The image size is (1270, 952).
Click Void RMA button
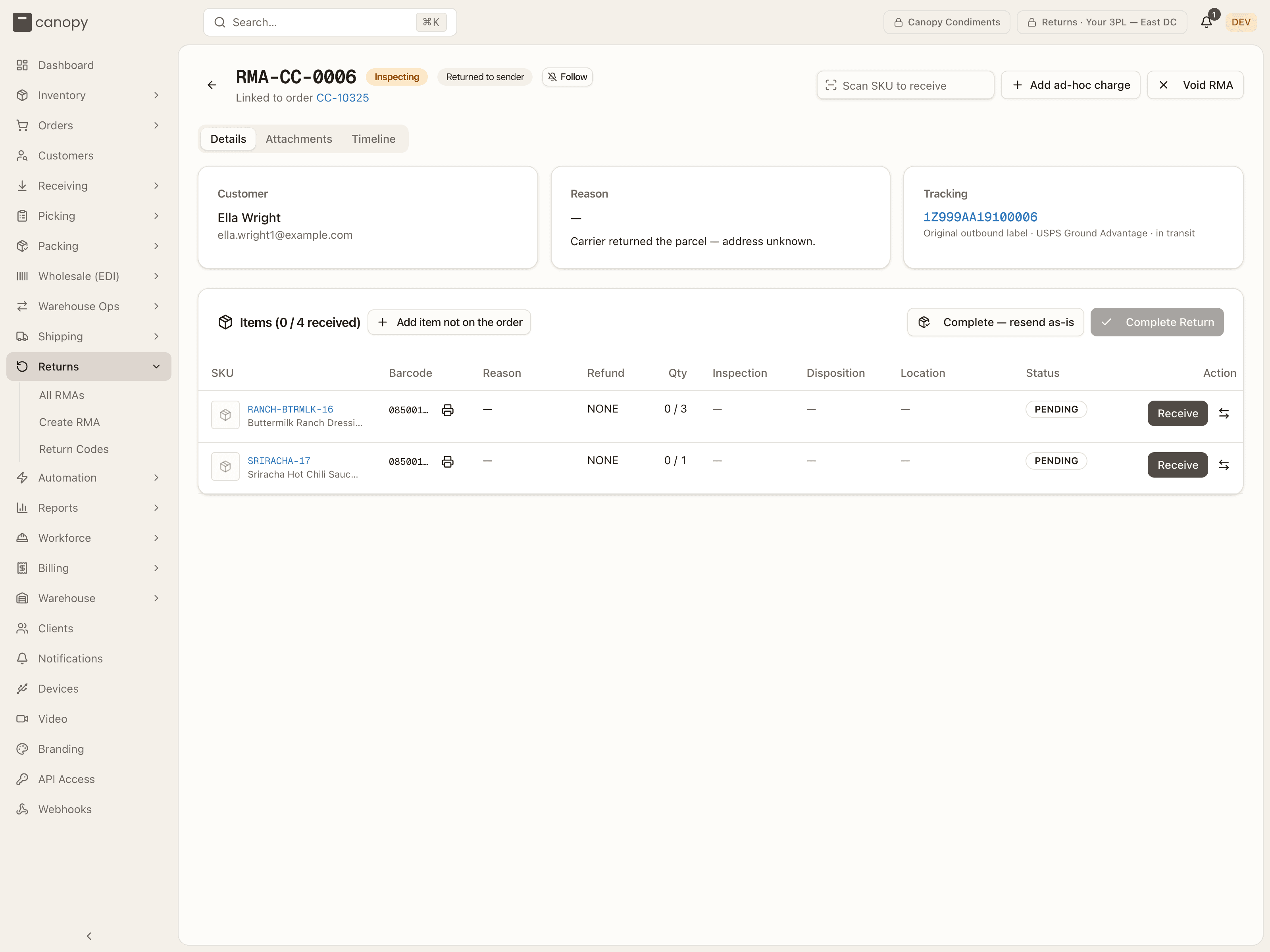coord(1195,85)
